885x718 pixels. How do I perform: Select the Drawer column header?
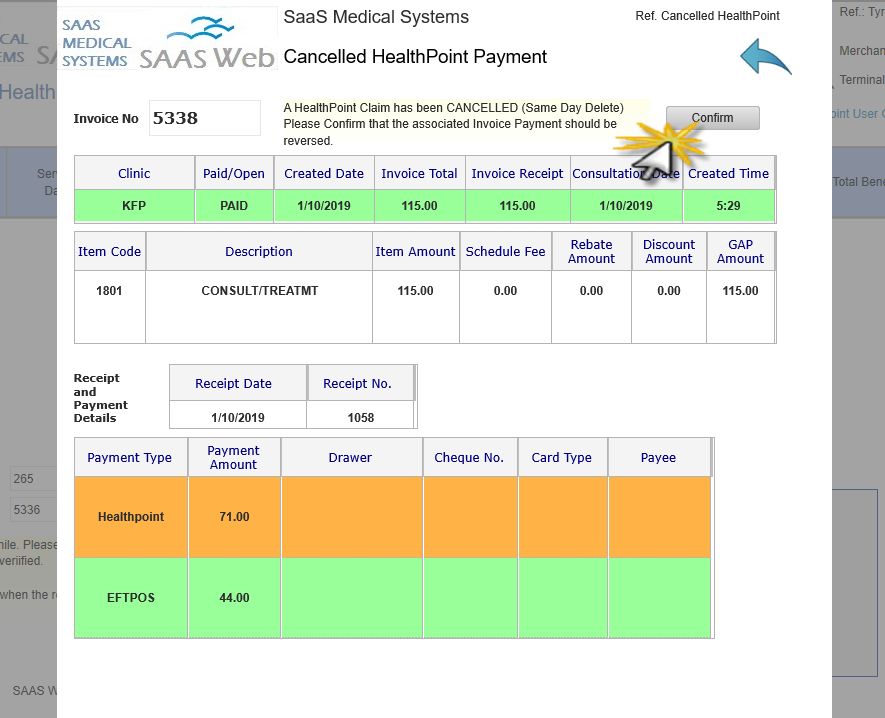(x=351, y=457)
